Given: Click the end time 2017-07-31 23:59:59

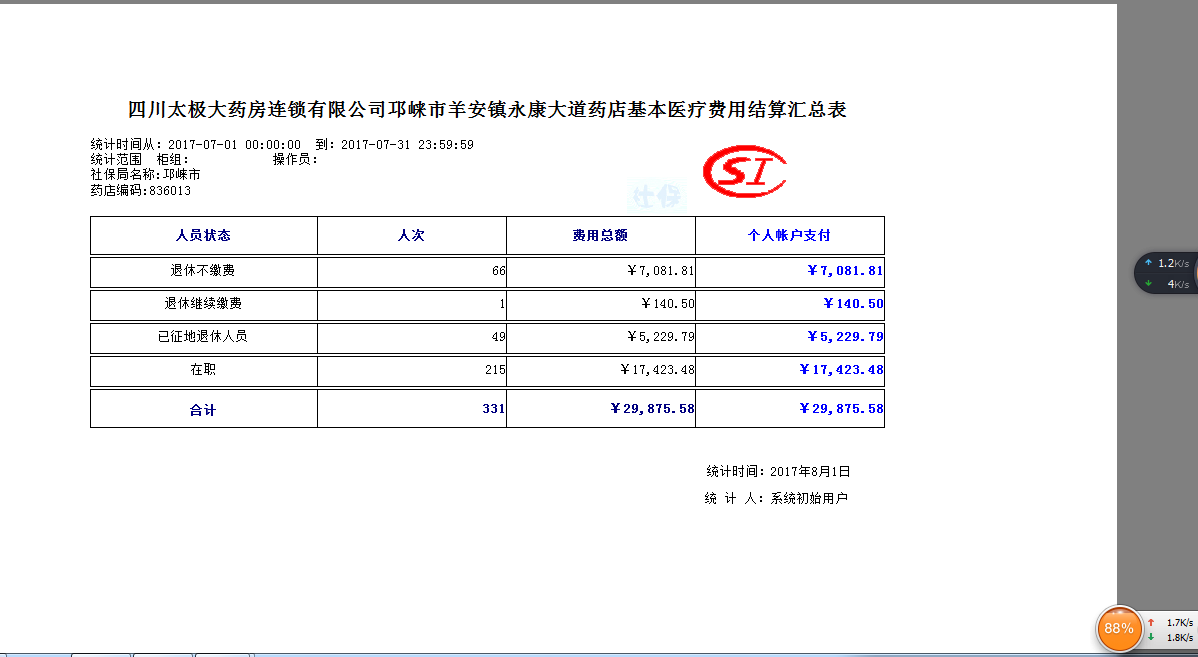Looking at the screenshot, I should [407, 144].
